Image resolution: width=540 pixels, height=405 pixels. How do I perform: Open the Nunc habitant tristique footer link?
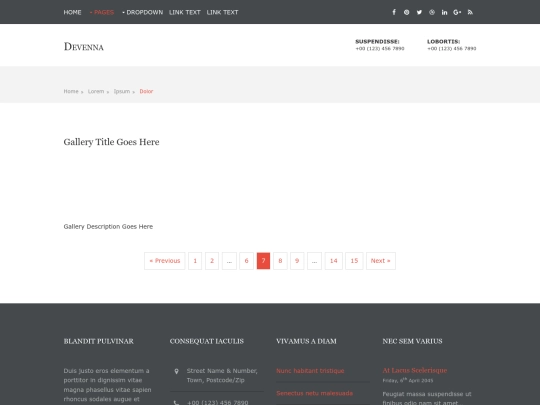310,371
